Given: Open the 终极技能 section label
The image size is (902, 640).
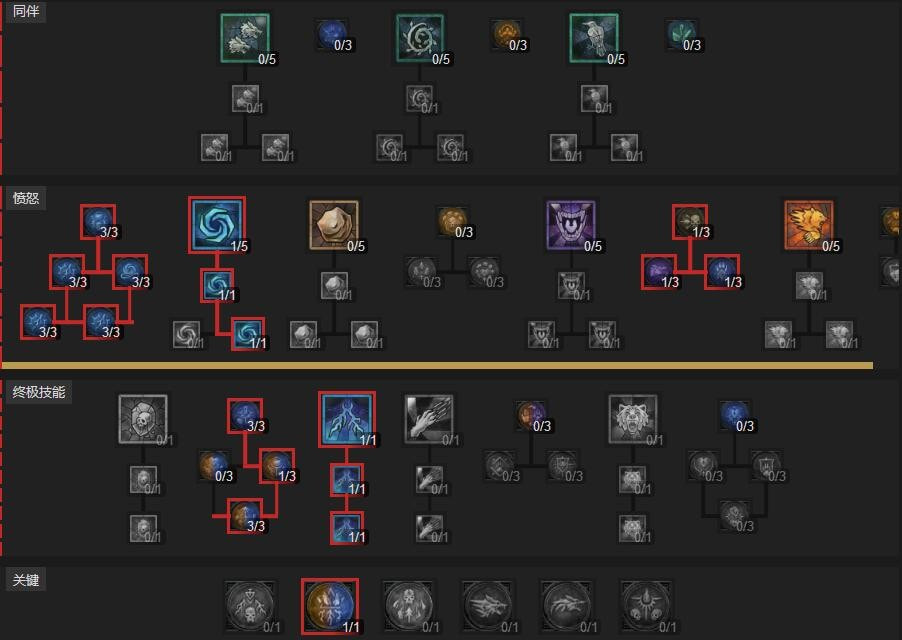Looking at the screenshot, I should (x=39, y=392).
